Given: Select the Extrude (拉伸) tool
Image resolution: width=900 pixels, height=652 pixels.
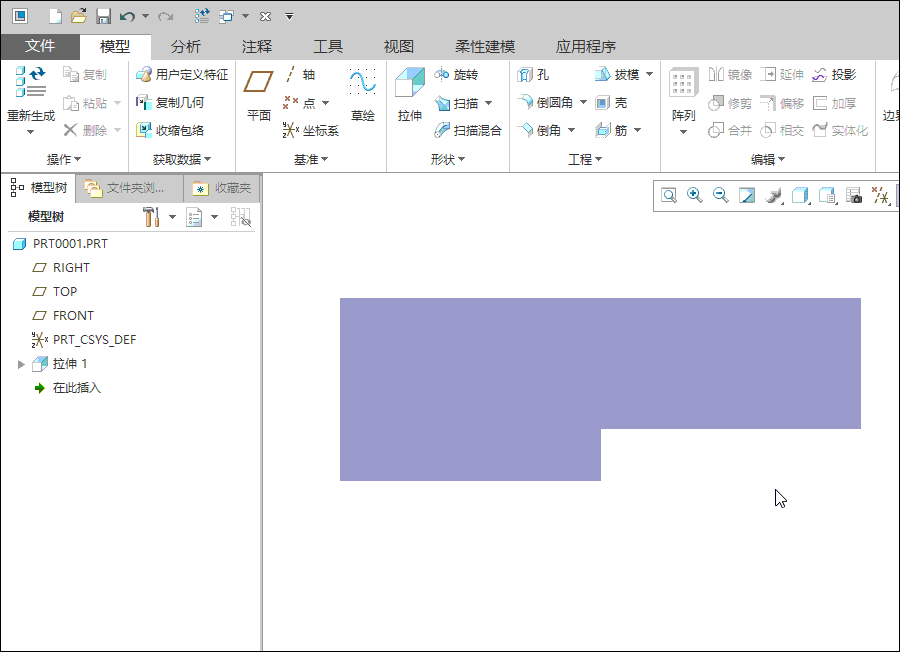Looking at the screenshot, I should pos(410,94).
